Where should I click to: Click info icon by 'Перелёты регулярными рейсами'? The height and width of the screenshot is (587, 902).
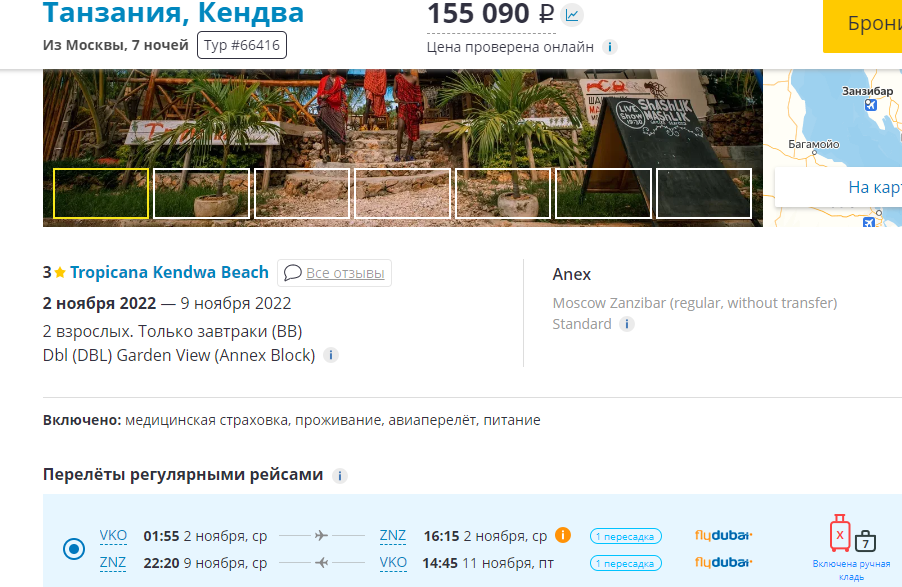click(339, 476)
